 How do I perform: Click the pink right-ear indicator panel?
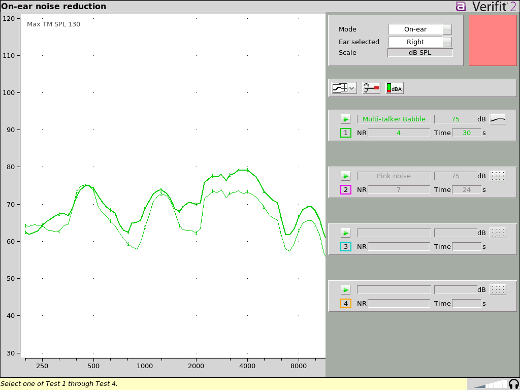(x=493, y=40)
